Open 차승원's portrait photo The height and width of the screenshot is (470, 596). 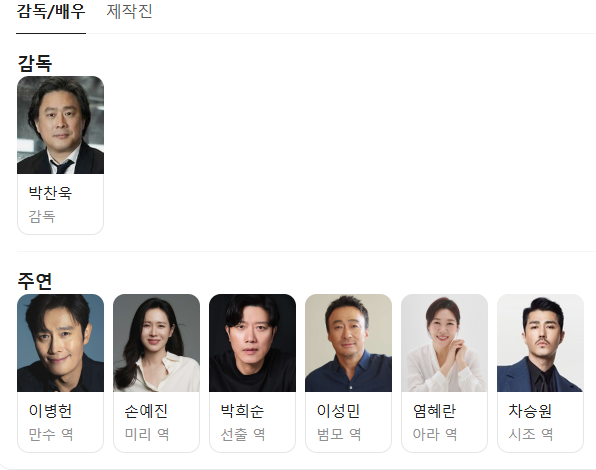pyautogui.click(x=541, y=343)
